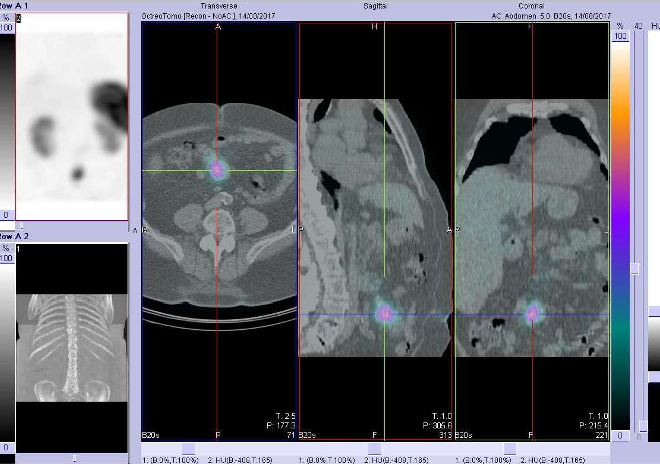This screenshot has height=464, width=660.
Task: Click the hot spot in the Transverse view
Action: [217, 171]
